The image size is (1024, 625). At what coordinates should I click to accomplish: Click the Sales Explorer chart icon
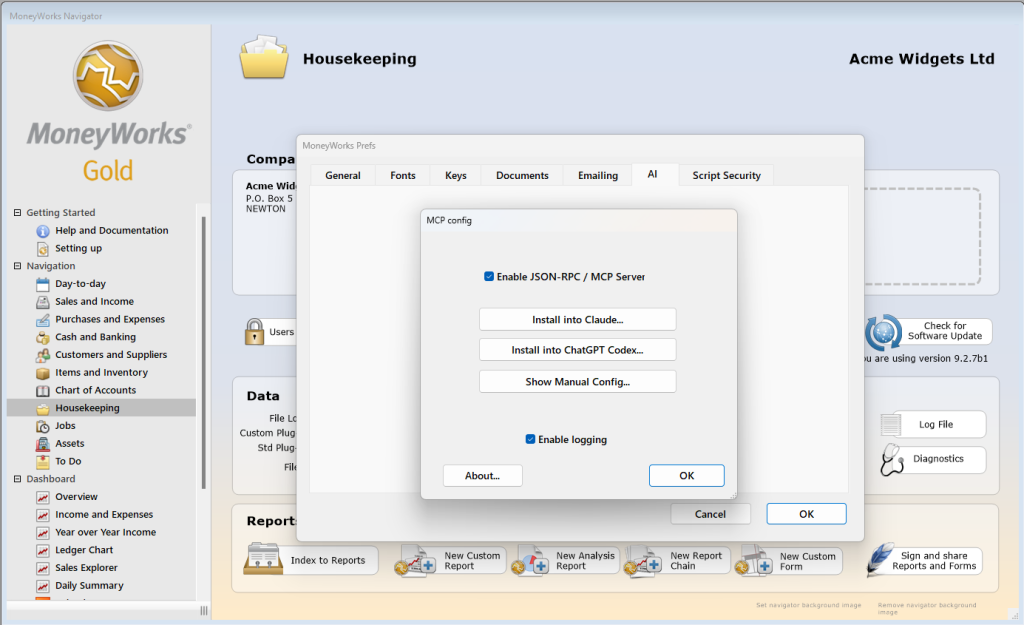coord(42,568)
